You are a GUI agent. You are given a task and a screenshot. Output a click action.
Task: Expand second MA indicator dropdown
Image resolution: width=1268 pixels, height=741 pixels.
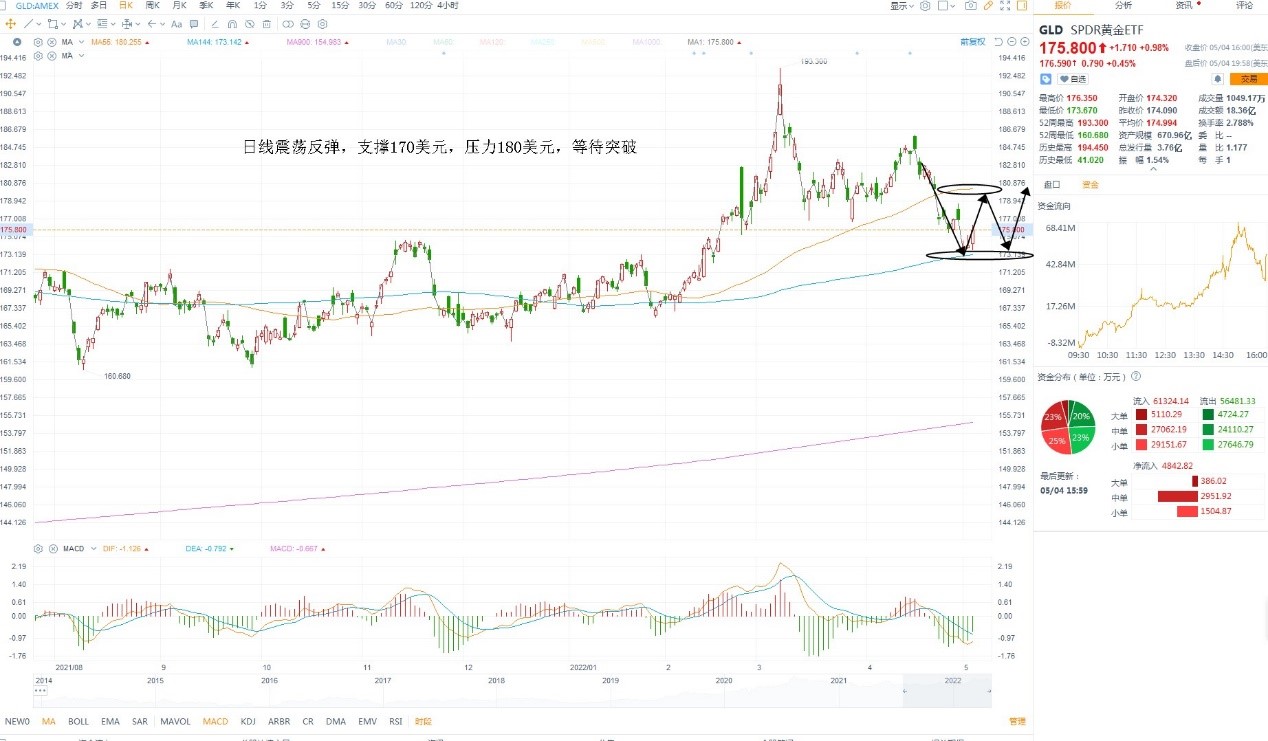click(x=81, y=56)
